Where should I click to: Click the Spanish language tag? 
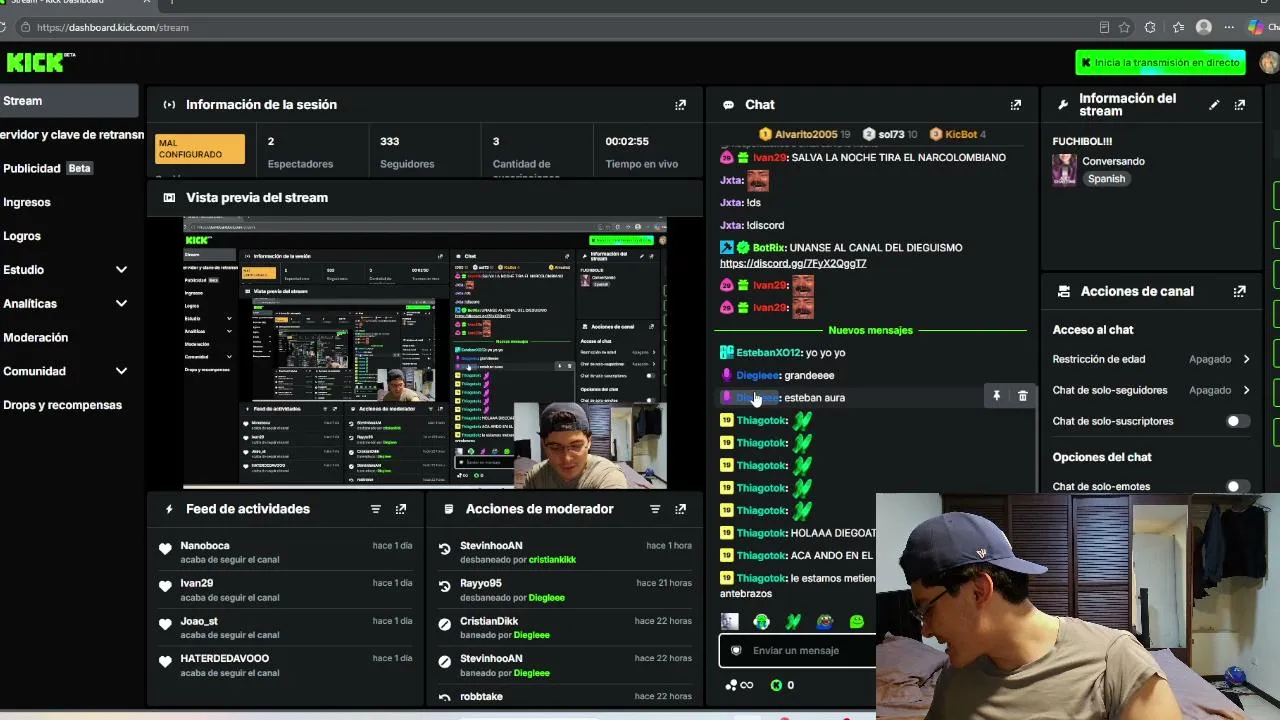click(1107, 179)
